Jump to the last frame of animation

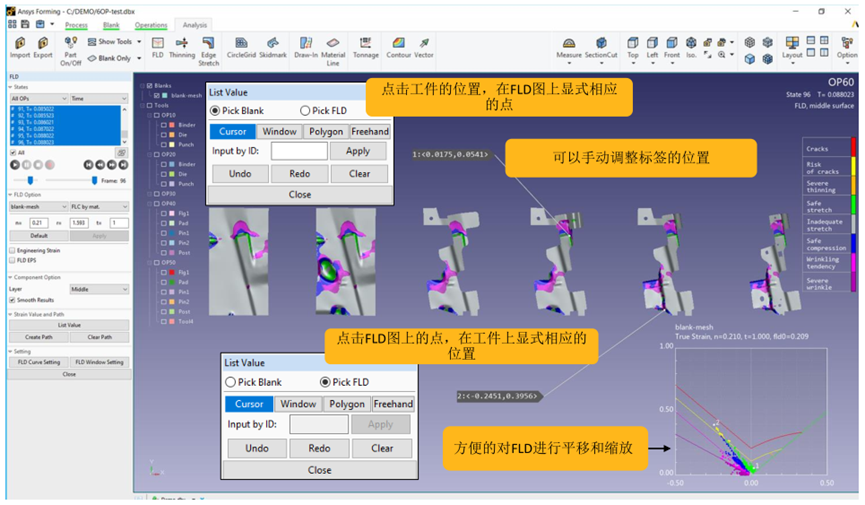pyautogui.click(x=124, y=164)
